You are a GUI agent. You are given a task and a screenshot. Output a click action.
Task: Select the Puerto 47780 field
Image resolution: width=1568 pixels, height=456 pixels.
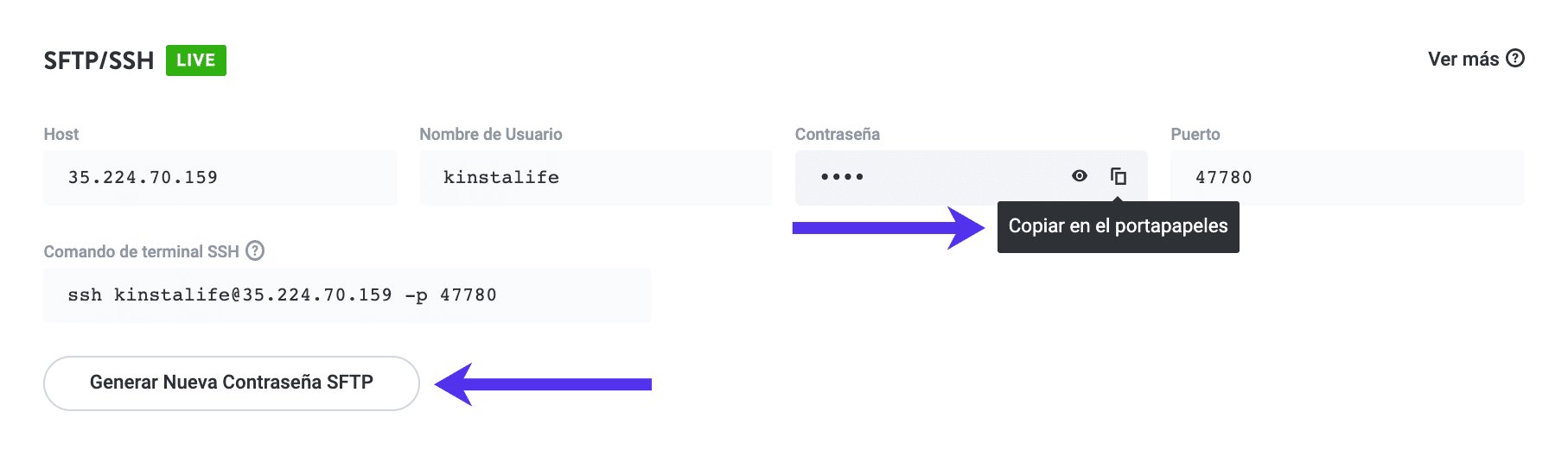(x=1346, y=178)
